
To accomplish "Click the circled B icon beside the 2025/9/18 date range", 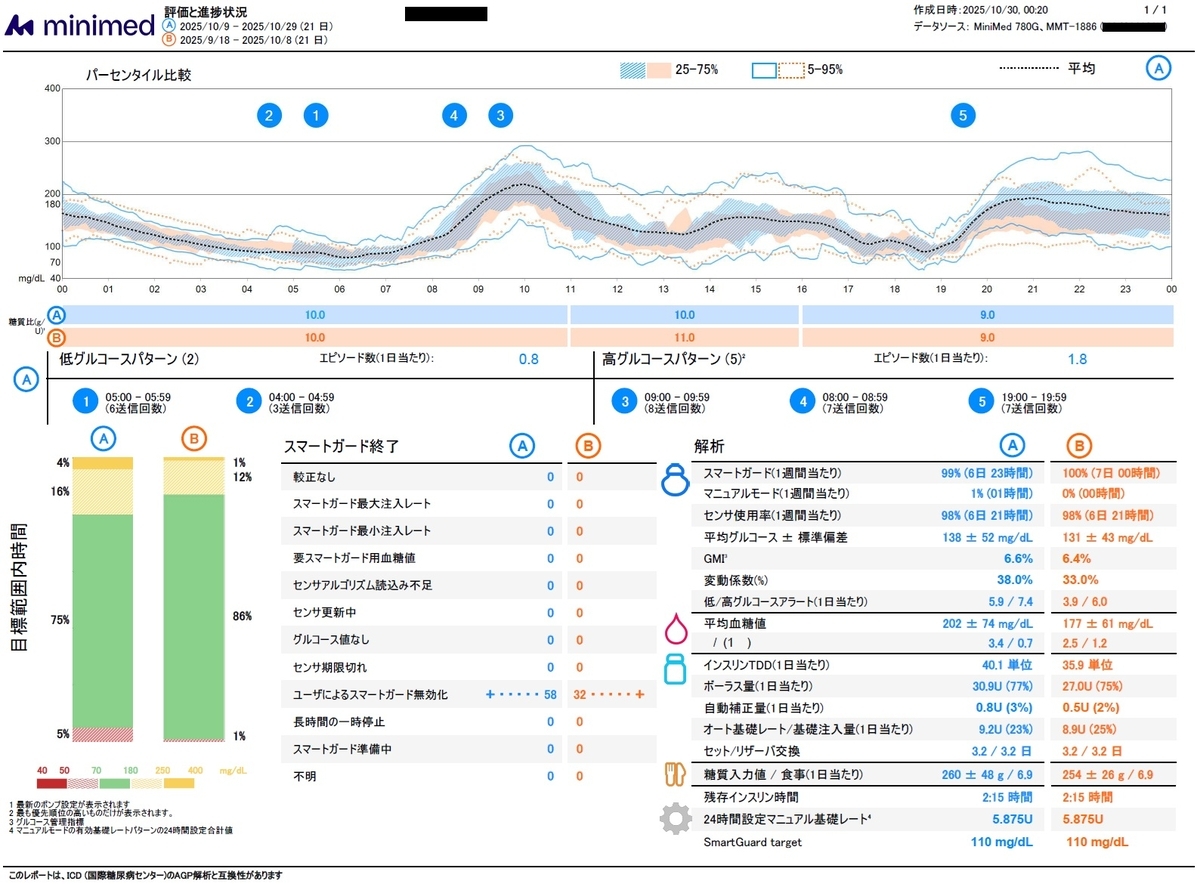I will click(169, 40).
